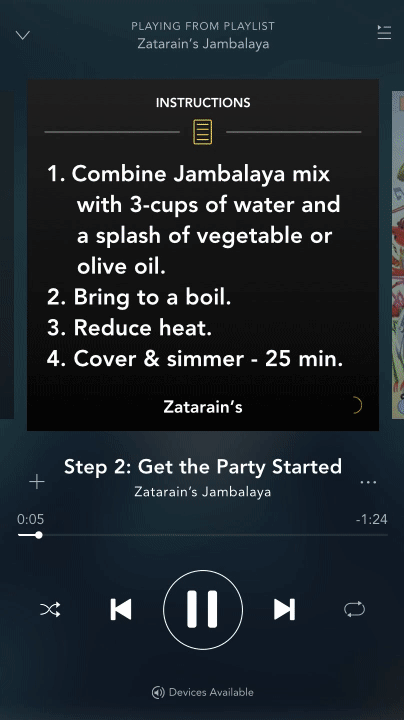Select the previous album art on left
The height and width of the screenshot is (720, 404).
tap(7, 255)
